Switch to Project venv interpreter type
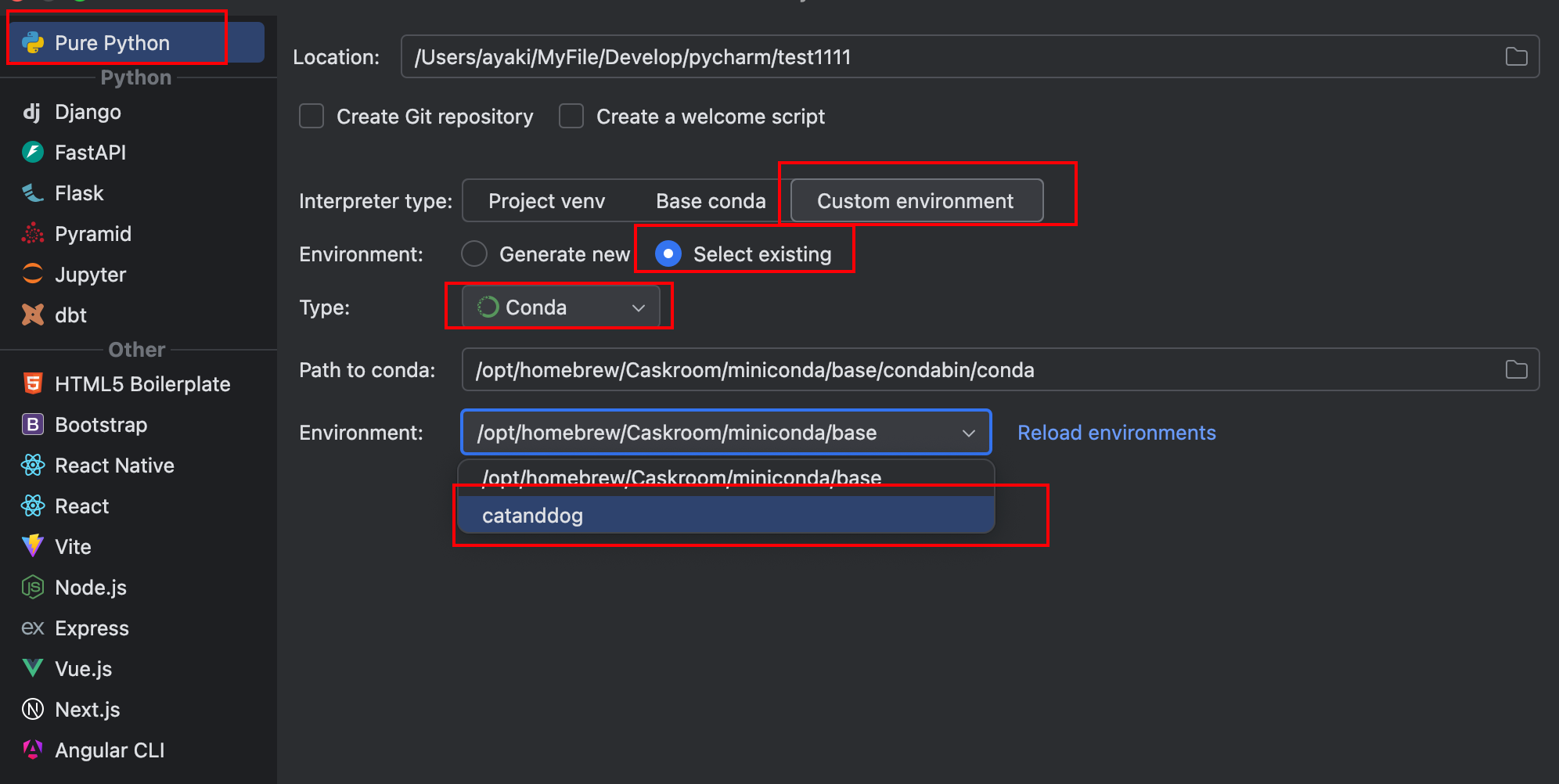 point(546,201)
